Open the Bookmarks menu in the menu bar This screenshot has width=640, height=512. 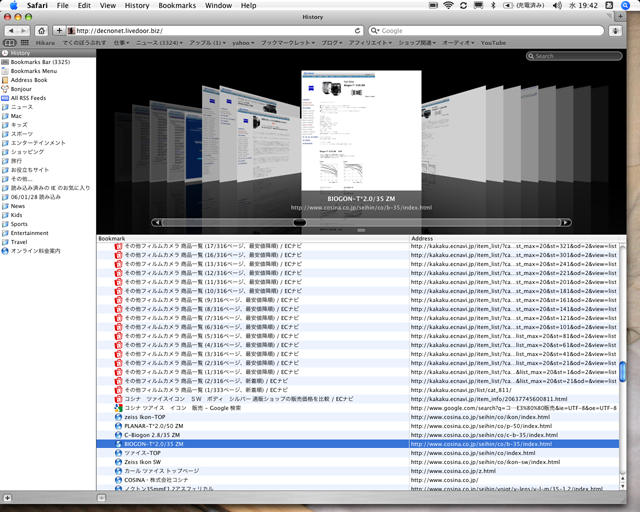[x=177, y=5]
